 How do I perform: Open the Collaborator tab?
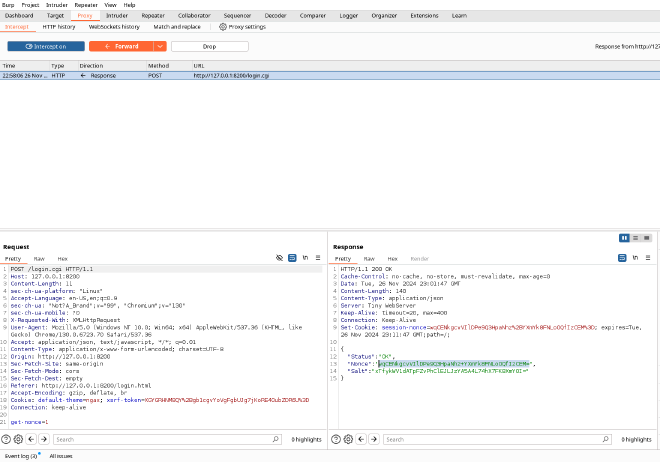(194, 16)
